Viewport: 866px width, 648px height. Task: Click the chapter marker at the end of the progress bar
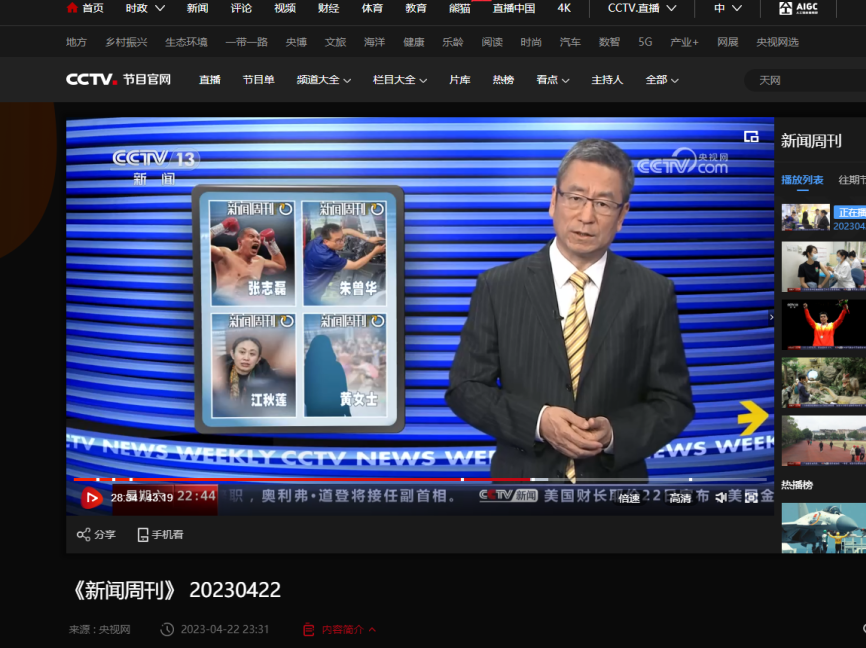[x=690, y=479]
